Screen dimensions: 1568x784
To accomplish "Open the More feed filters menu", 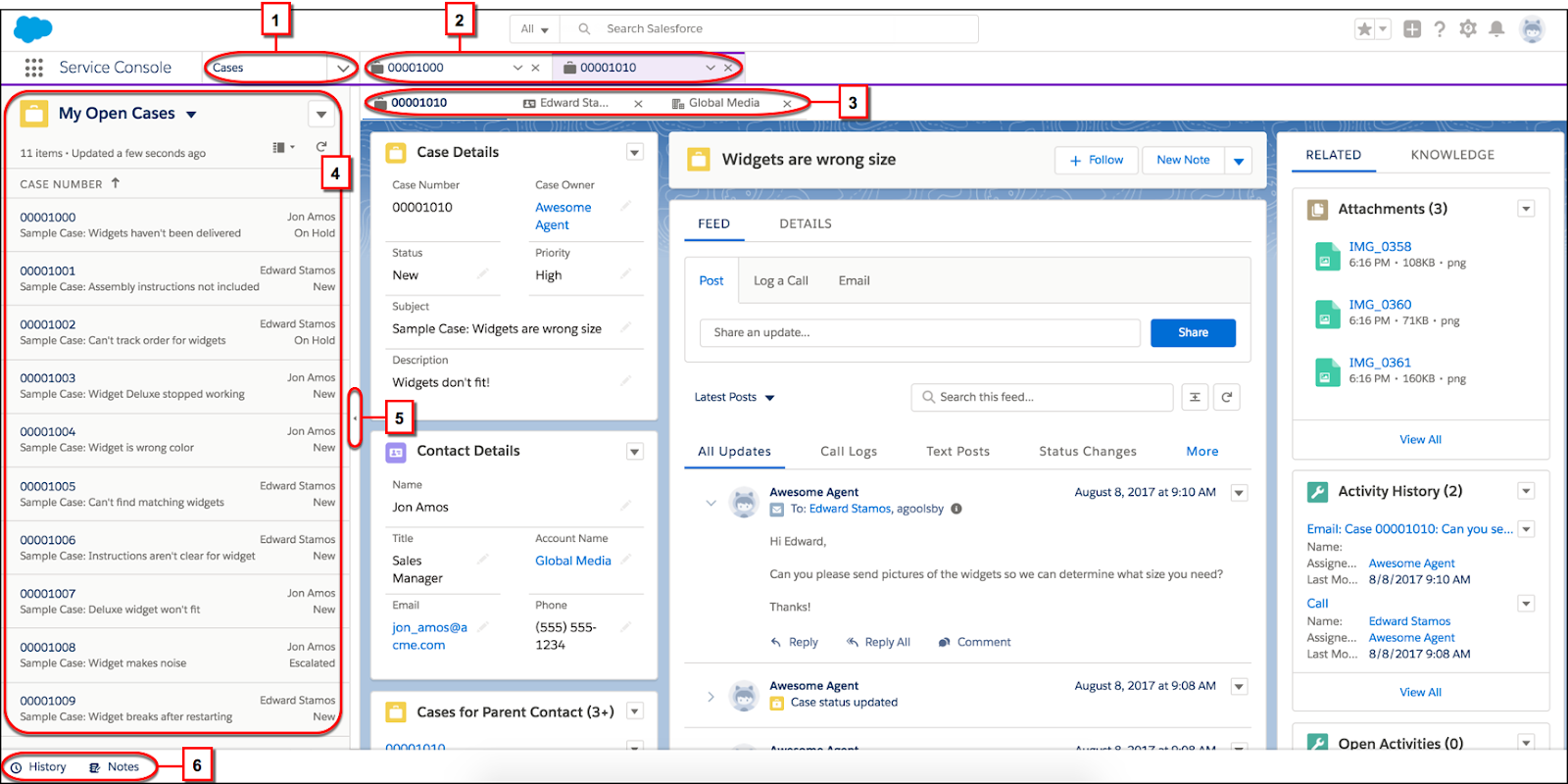I will (x=1202, y=451).
